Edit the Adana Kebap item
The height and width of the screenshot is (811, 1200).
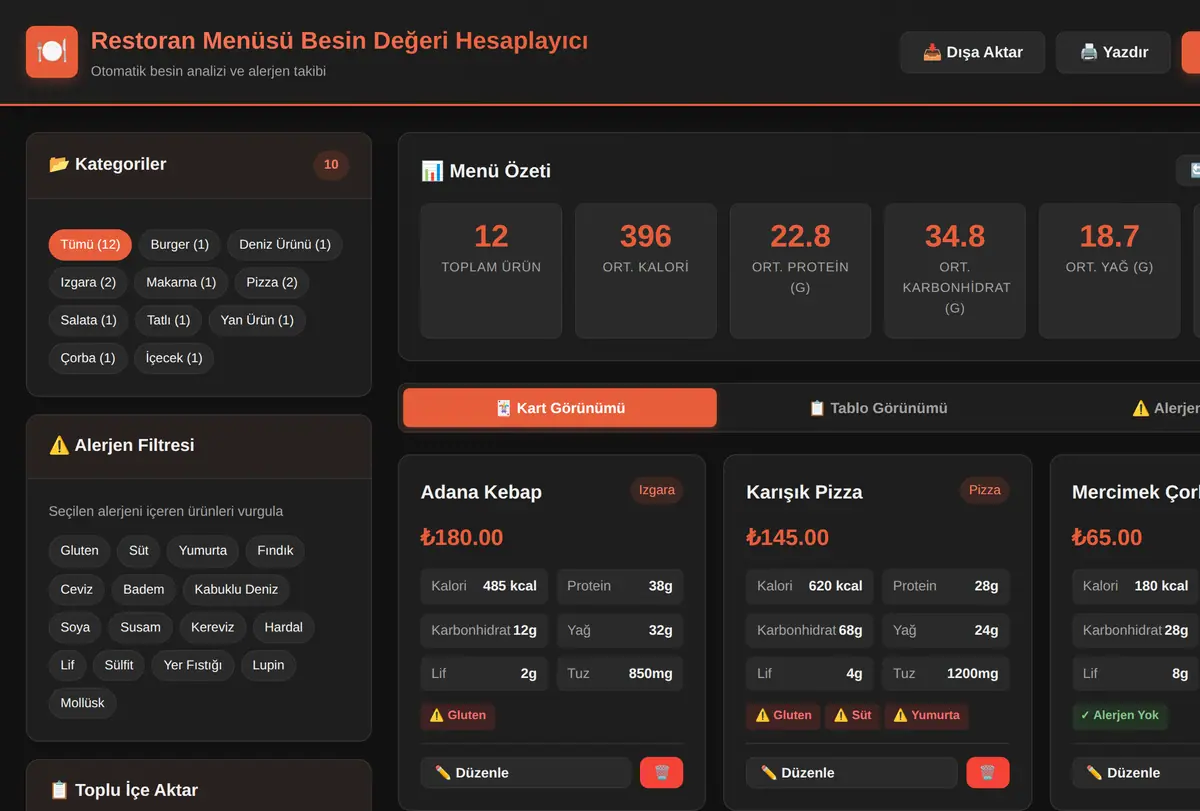click(526, 772)
